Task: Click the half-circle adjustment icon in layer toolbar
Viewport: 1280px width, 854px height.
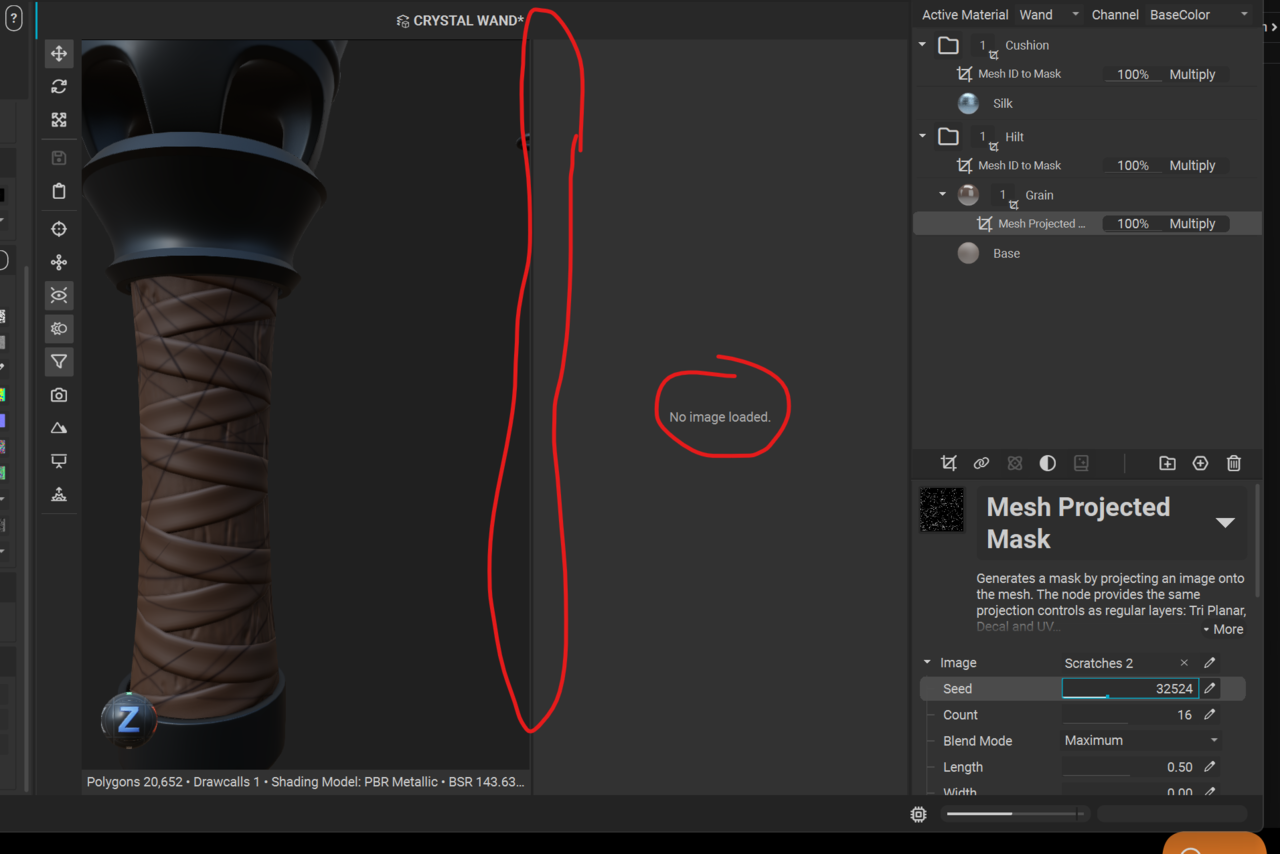Action: click(x=1047, y=463)
